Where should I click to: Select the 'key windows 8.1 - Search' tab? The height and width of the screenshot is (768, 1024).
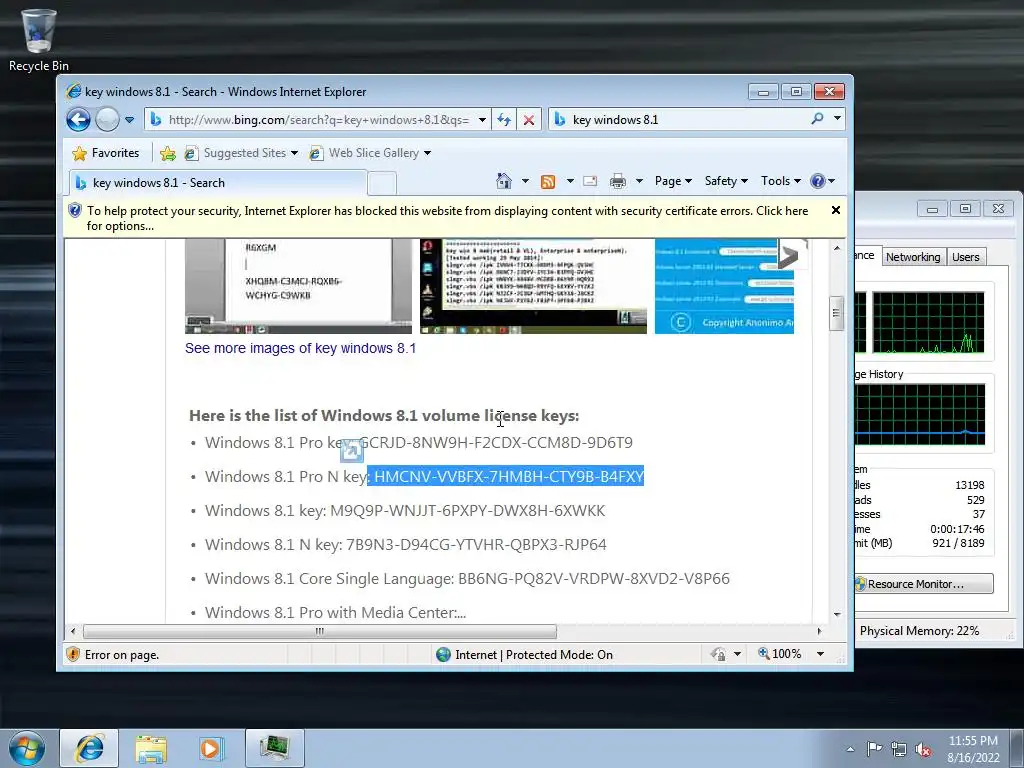point(217,183)
